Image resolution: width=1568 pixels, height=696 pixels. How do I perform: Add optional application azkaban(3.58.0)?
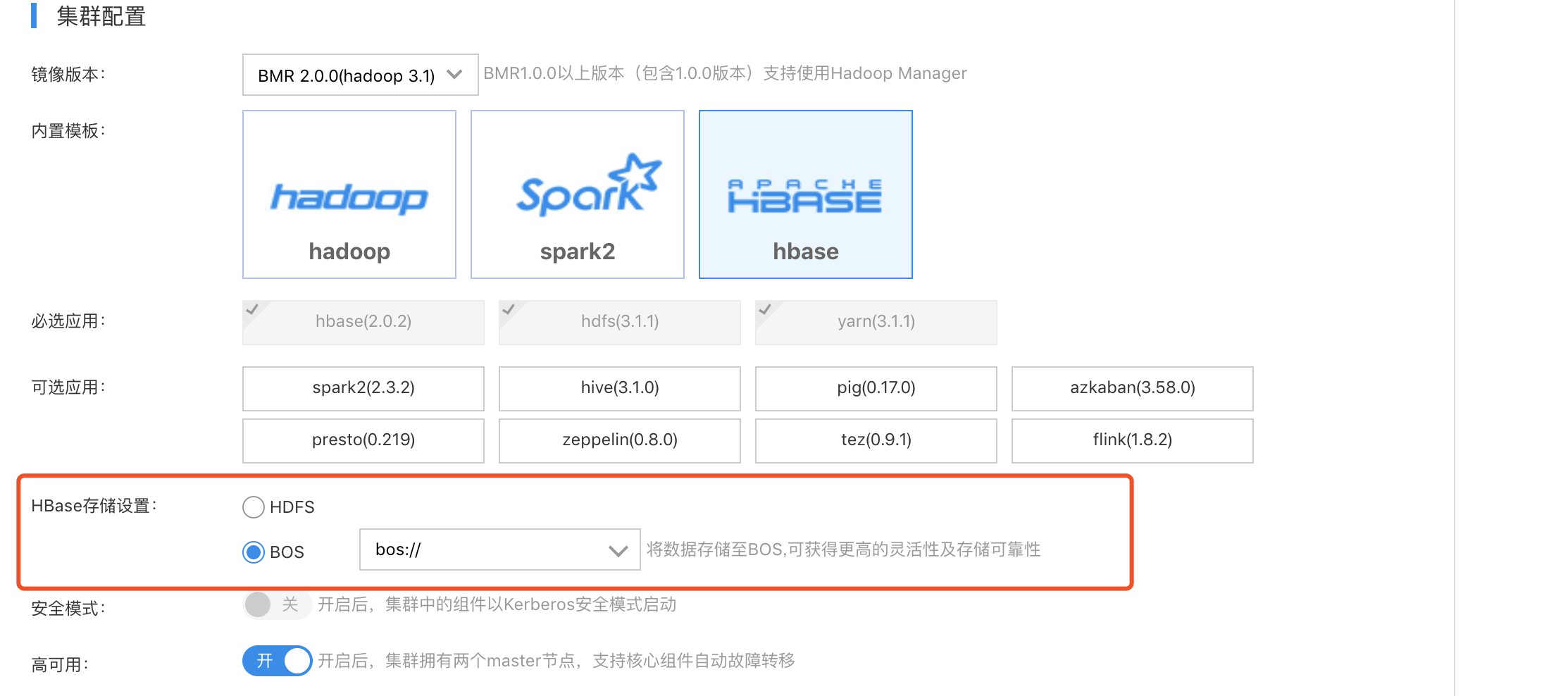[1133, 388]
